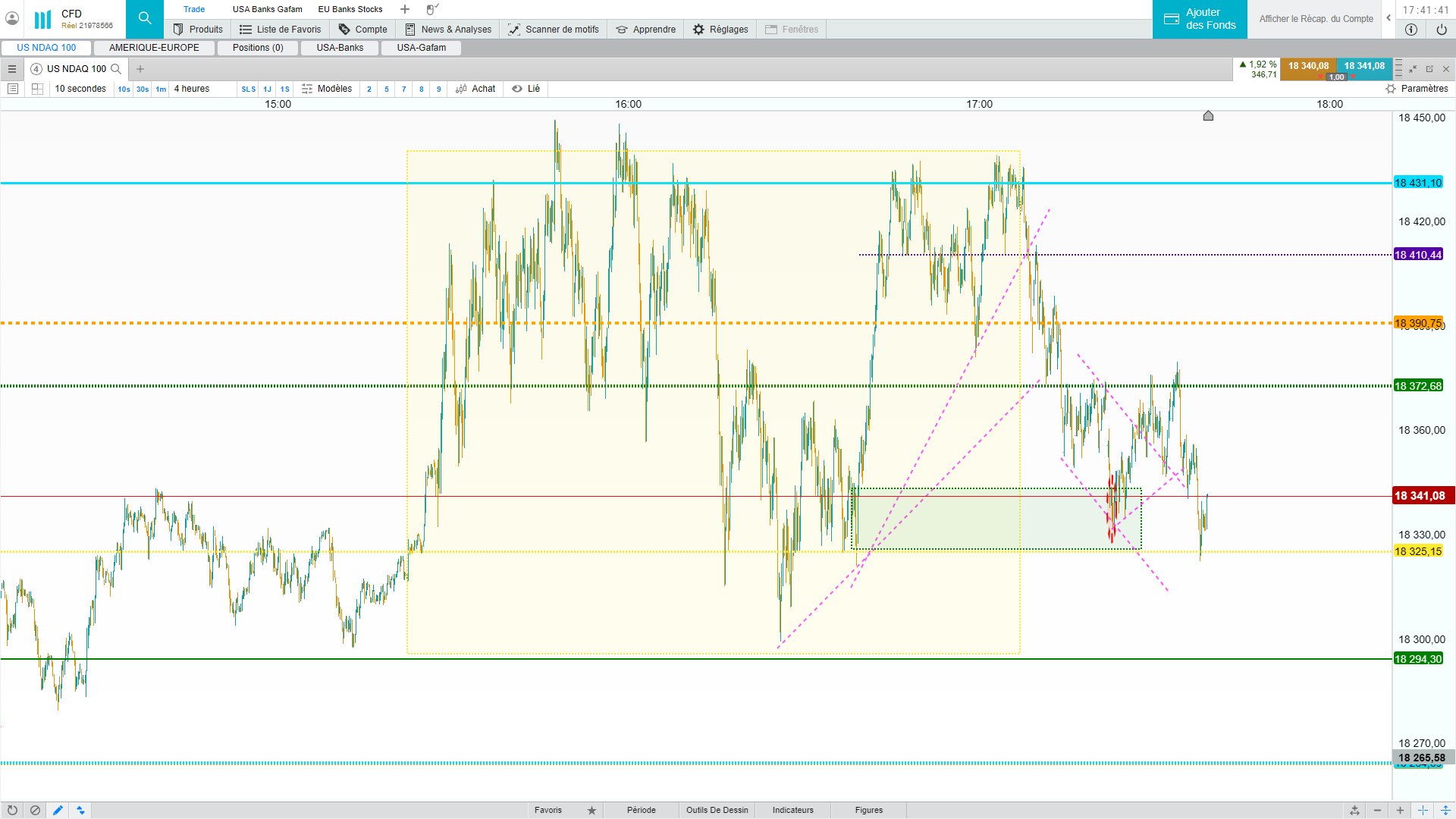Screen dimensions: 1456x819
Task: Toggle the crosshair cursor icon
Action: [x=1423, y=810]
